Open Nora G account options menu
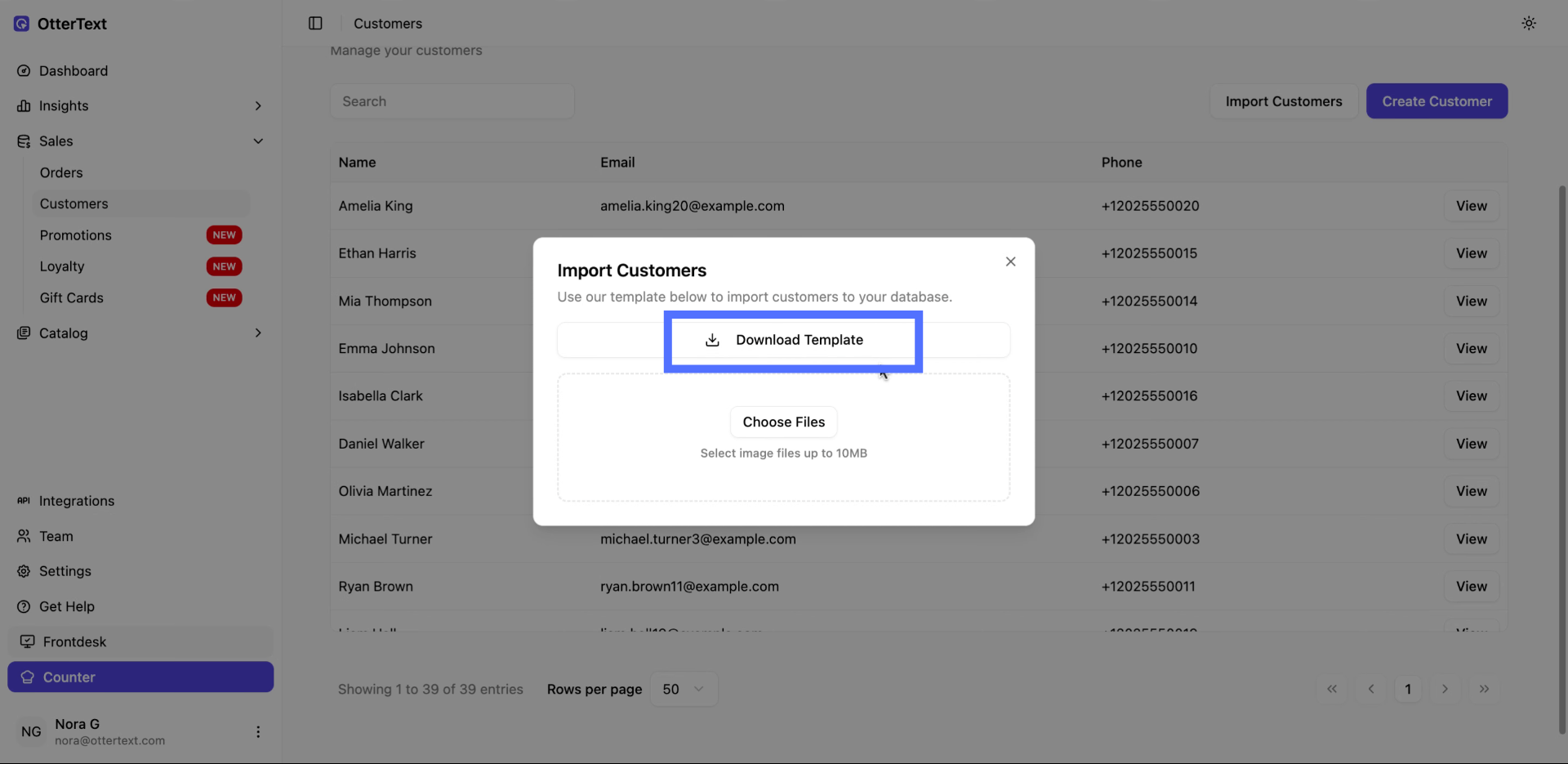1568x764 pixels. (x=258, y=732)
